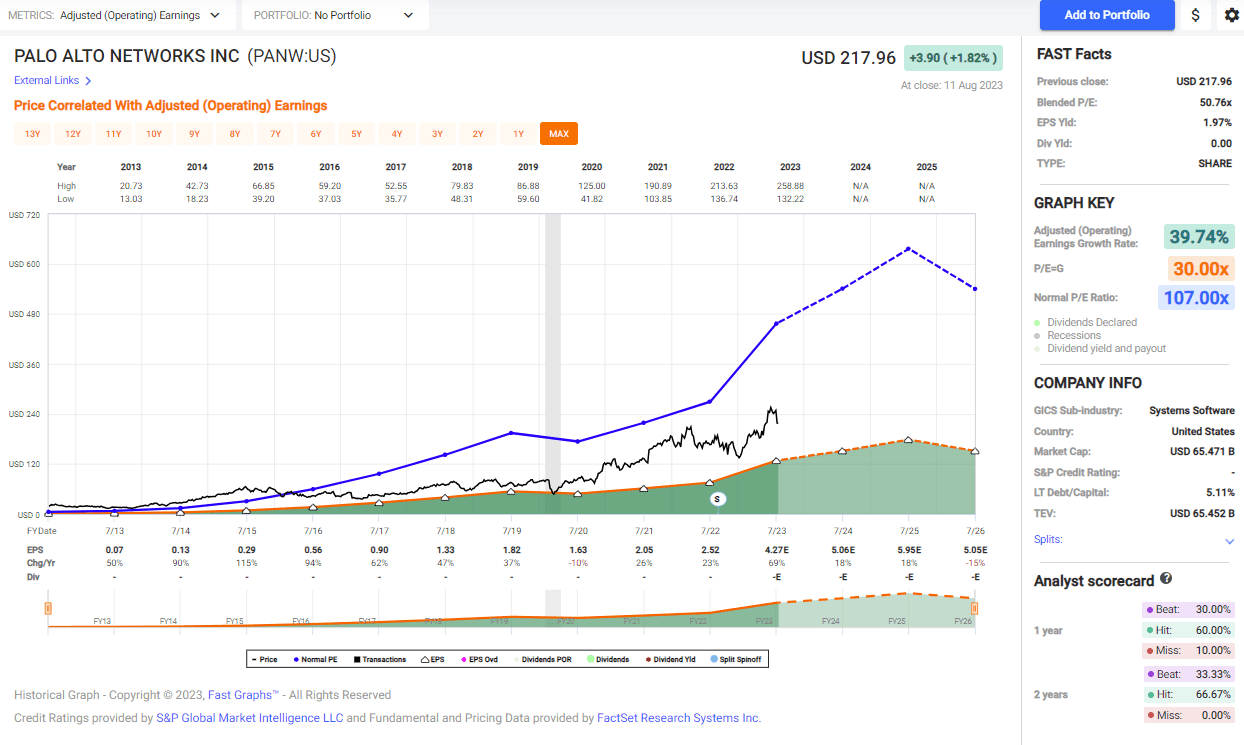Click the 2021 high price 190.89
Image resolution: width=1244 pixels, height=745 pixels.
pos(656,186)
